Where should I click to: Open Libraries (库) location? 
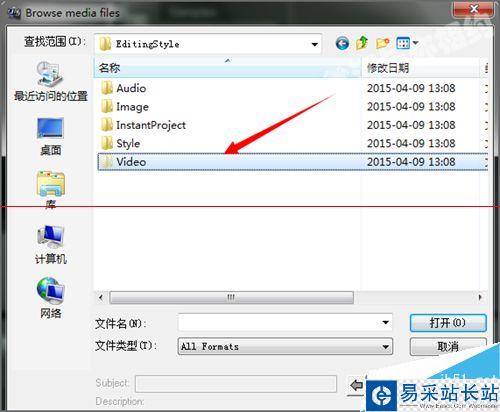[x=50, y=190]
